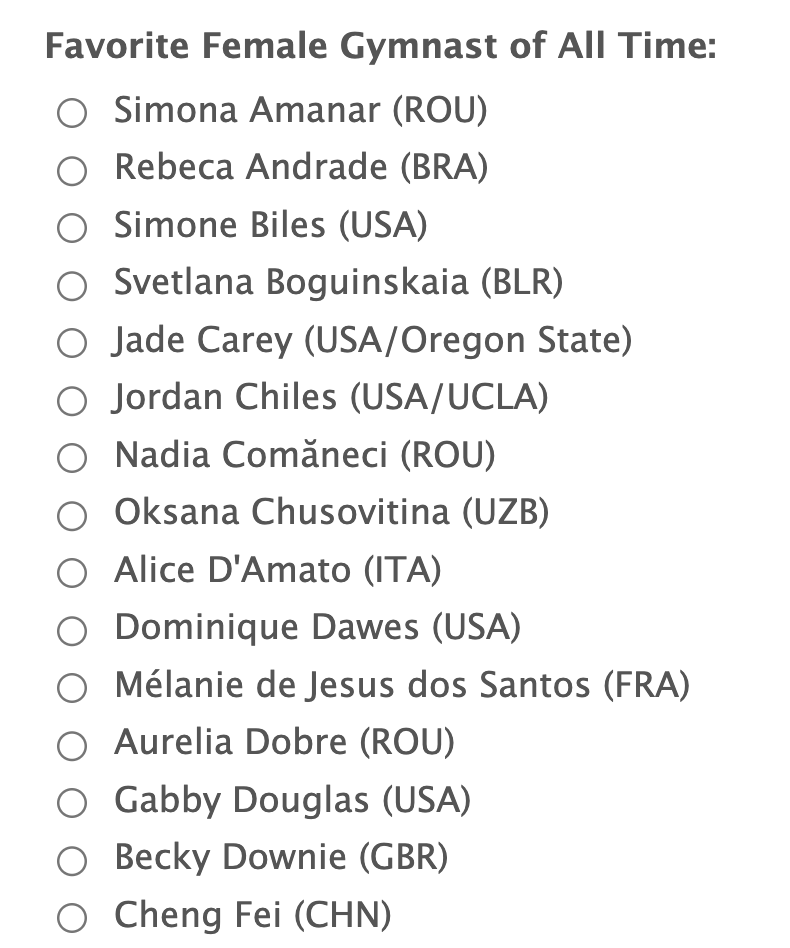
Task: Select Jordan Chiles (USA/UCLA) option
Action: click(x=72, y=401)
